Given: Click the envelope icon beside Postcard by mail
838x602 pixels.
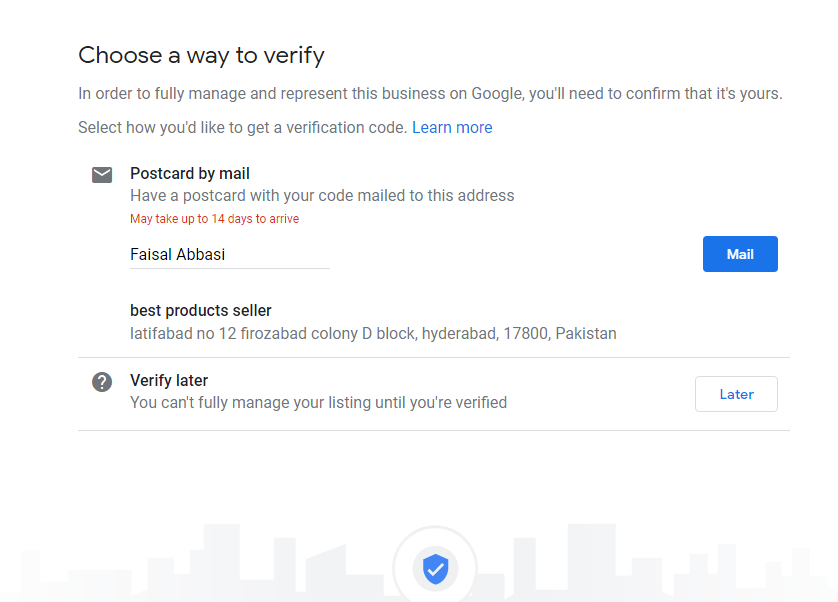Looking at the screenshot, I should (x=102, y=175).
